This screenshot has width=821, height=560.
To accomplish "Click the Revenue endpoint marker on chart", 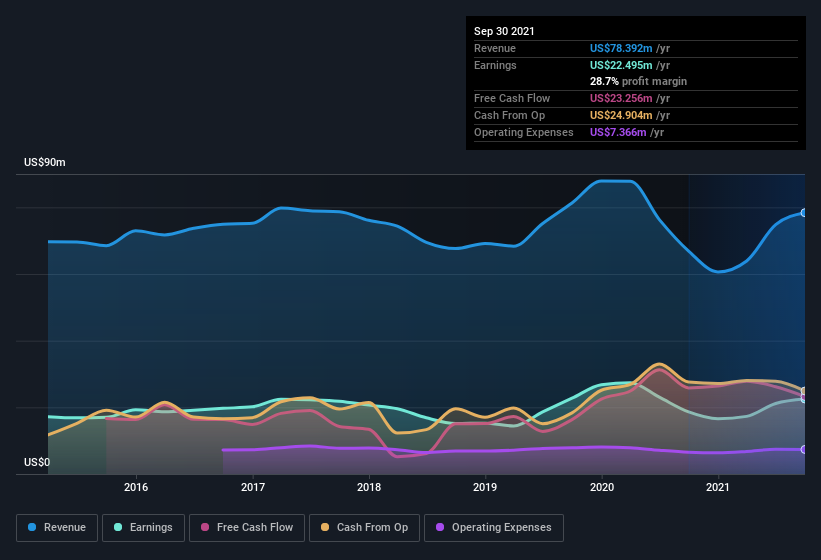I will [804, 213].
